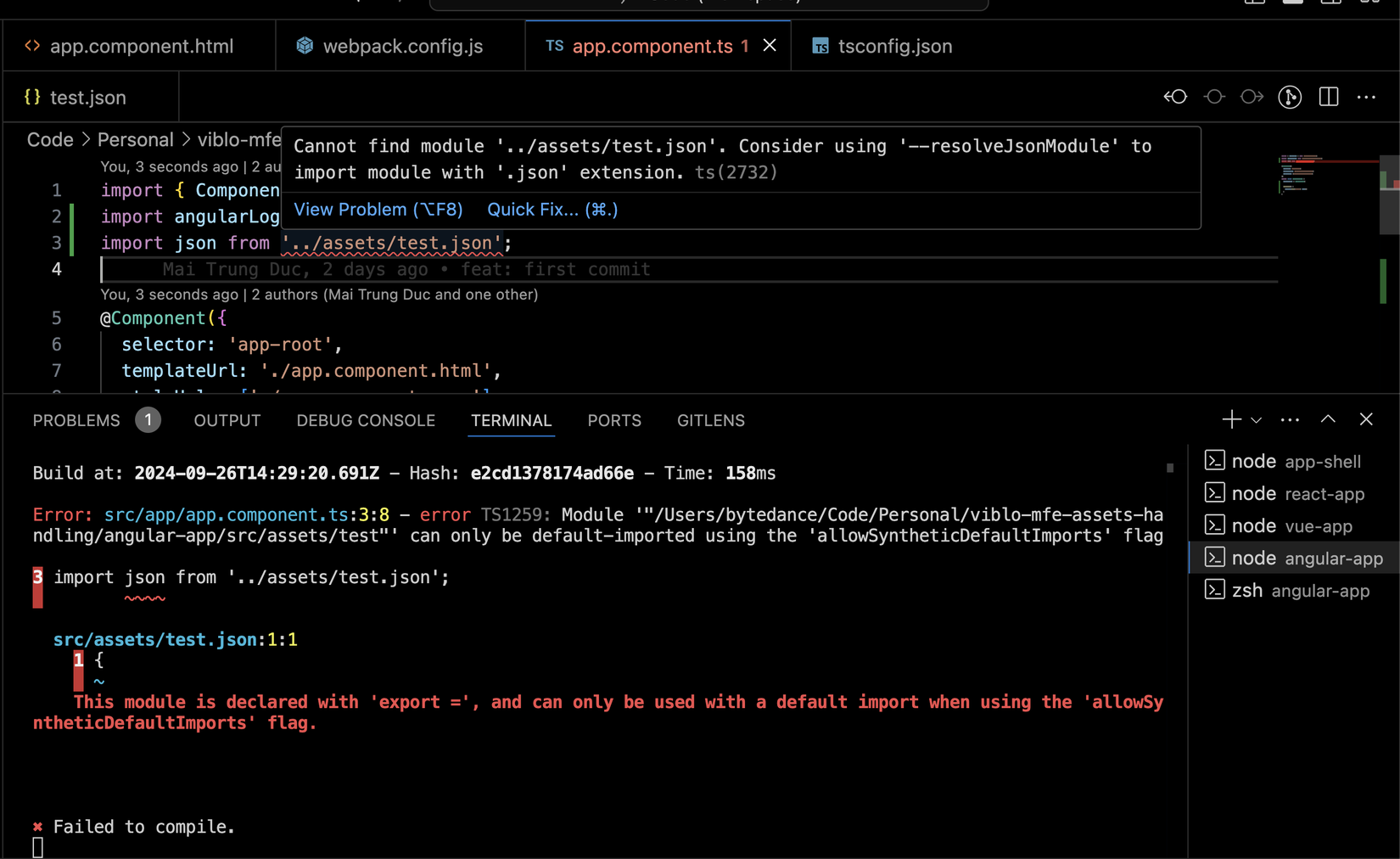Maximize the terminal panel
The image size is (1400, 859).
coord(1328,418)
